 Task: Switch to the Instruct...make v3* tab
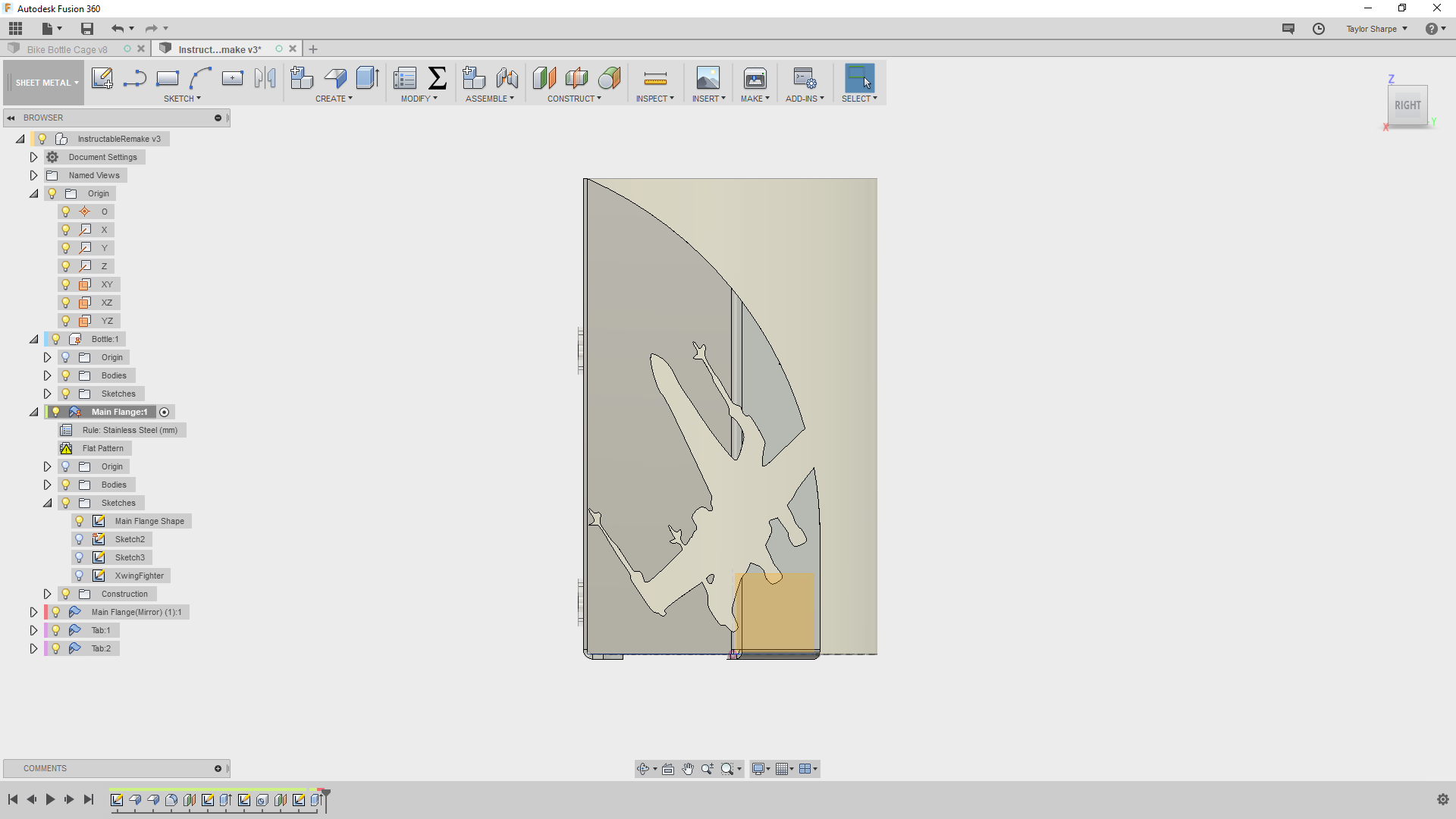[x=220, y=49]
